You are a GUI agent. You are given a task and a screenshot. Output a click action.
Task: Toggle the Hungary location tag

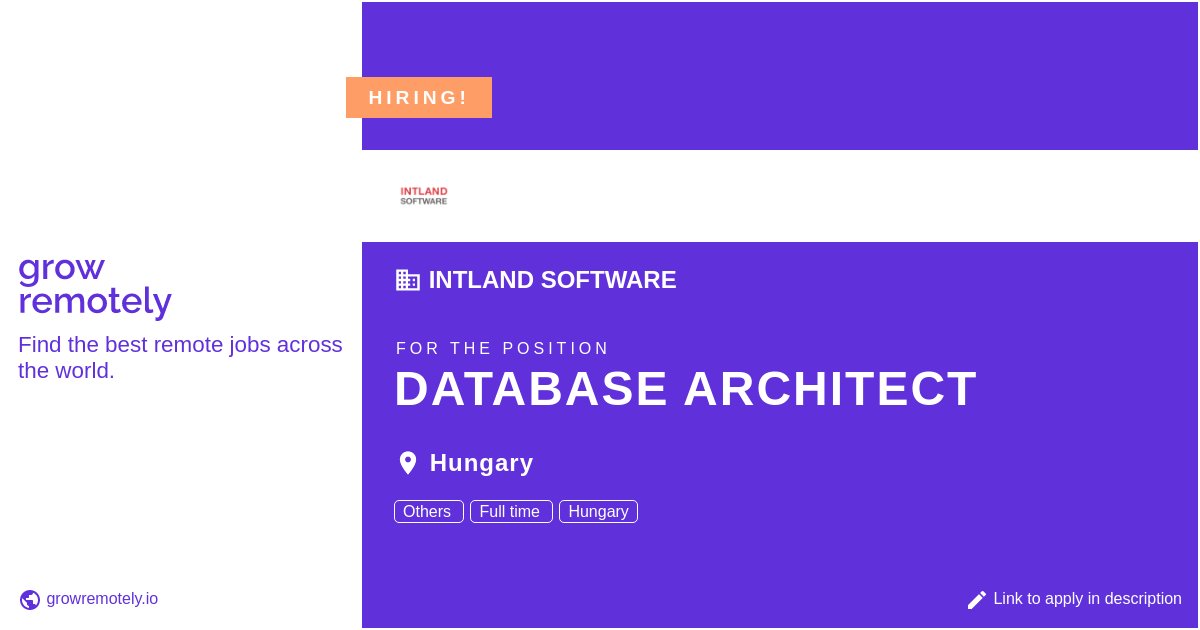[x=598, y=511]
